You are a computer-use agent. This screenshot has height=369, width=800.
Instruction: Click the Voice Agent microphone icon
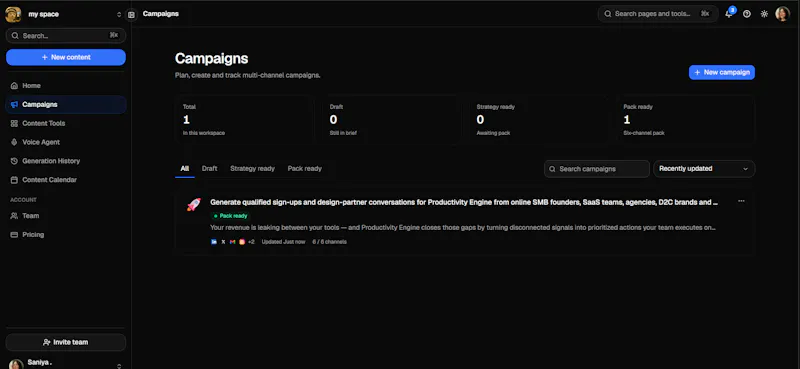pyautogui.click(x=14, y=142)
